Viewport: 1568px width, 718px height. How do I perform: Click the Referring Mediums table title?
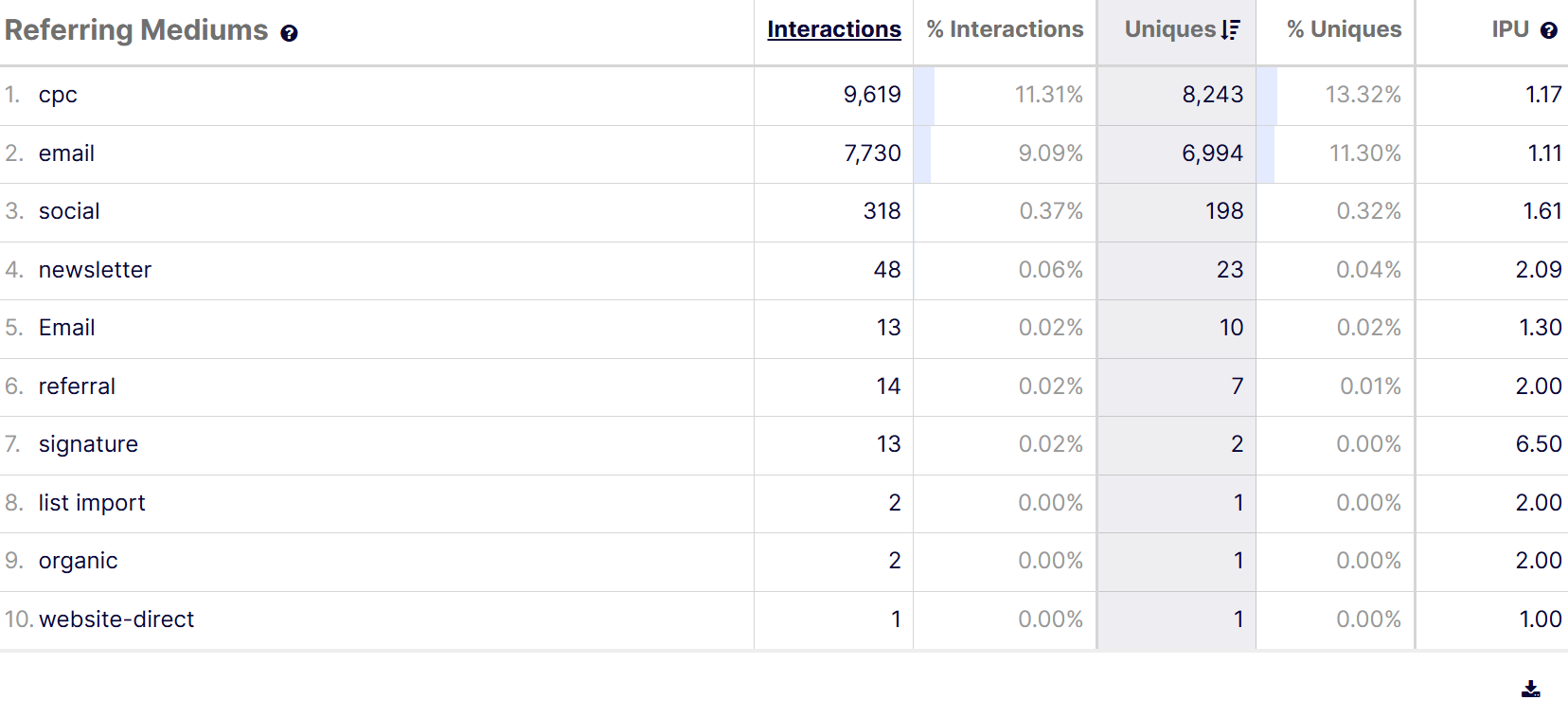pyautogui.click(x=136, y=30)
